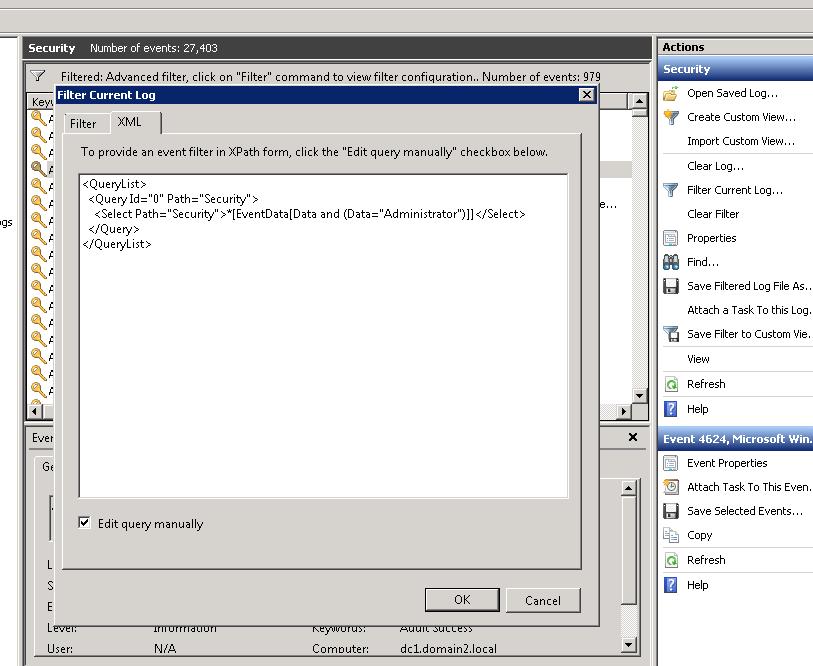Choose Filter Current Log action
Screen dimensions: 813x666
click(735, 190)
